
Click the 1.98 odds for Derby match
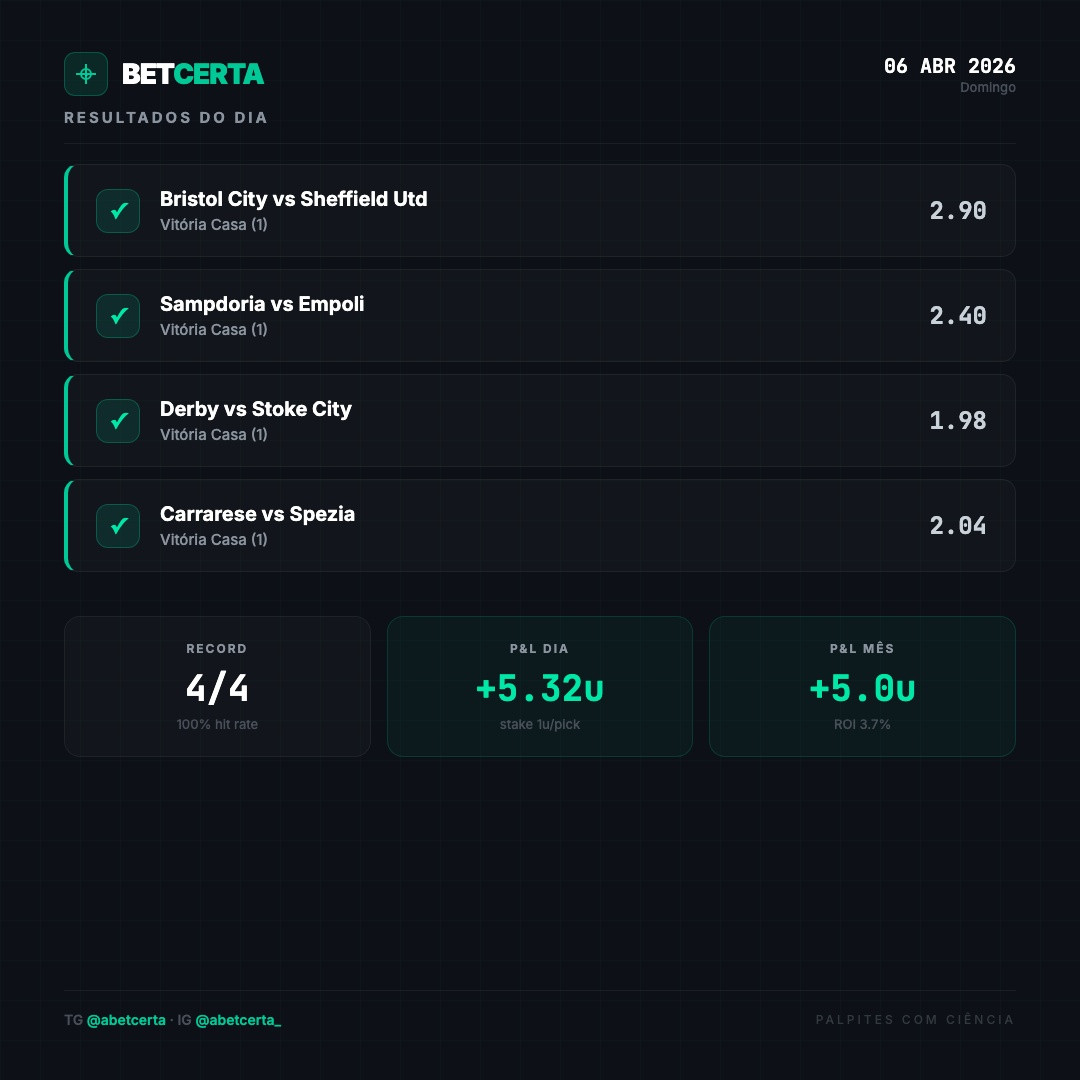tap(957, 421)
